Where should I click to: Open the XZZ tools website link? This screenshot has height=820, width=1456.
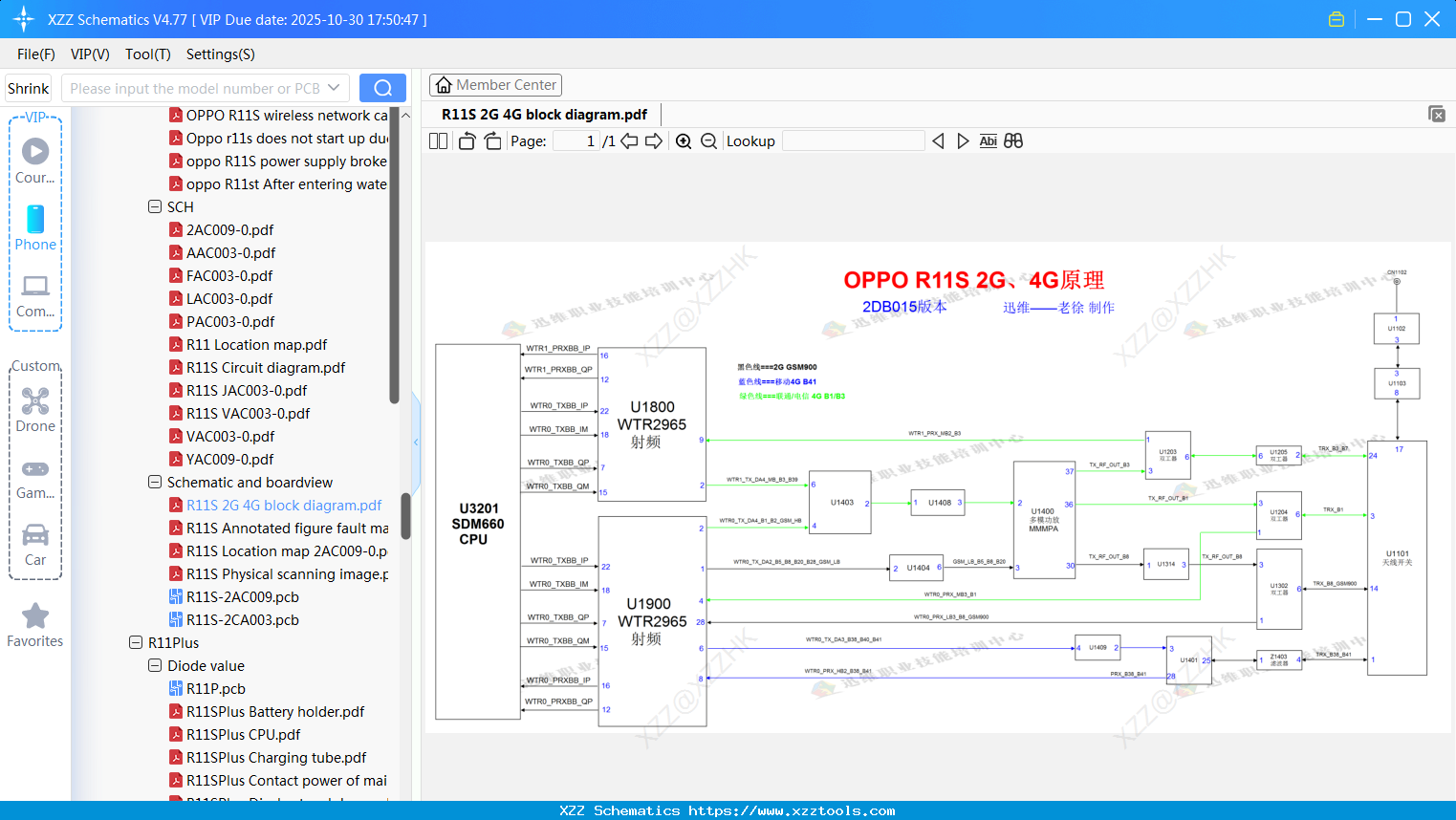coord(792,810)
